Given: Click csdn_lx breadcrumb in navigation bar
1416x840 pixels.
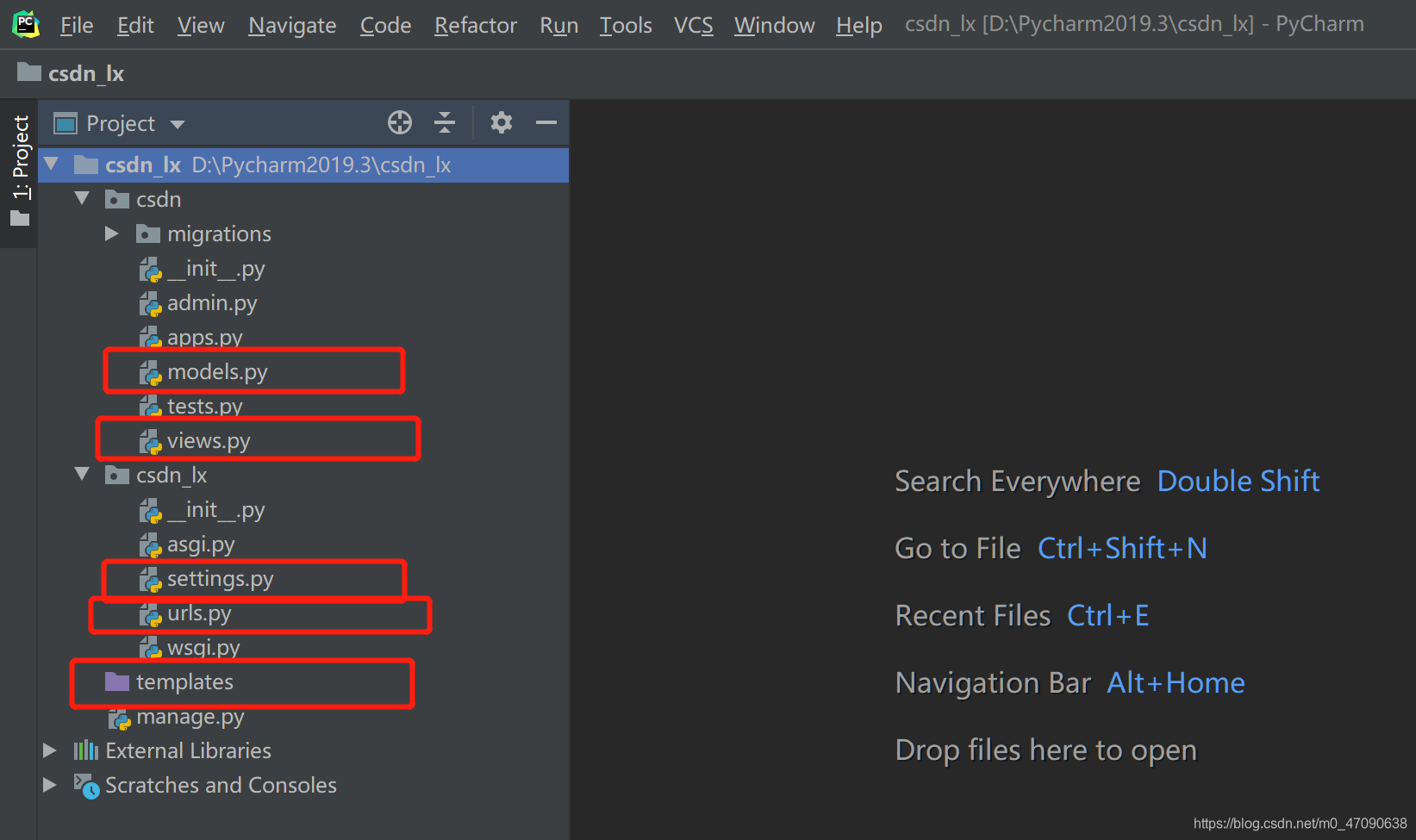Looking at the screenshot, I should click(x=86, y=74).
